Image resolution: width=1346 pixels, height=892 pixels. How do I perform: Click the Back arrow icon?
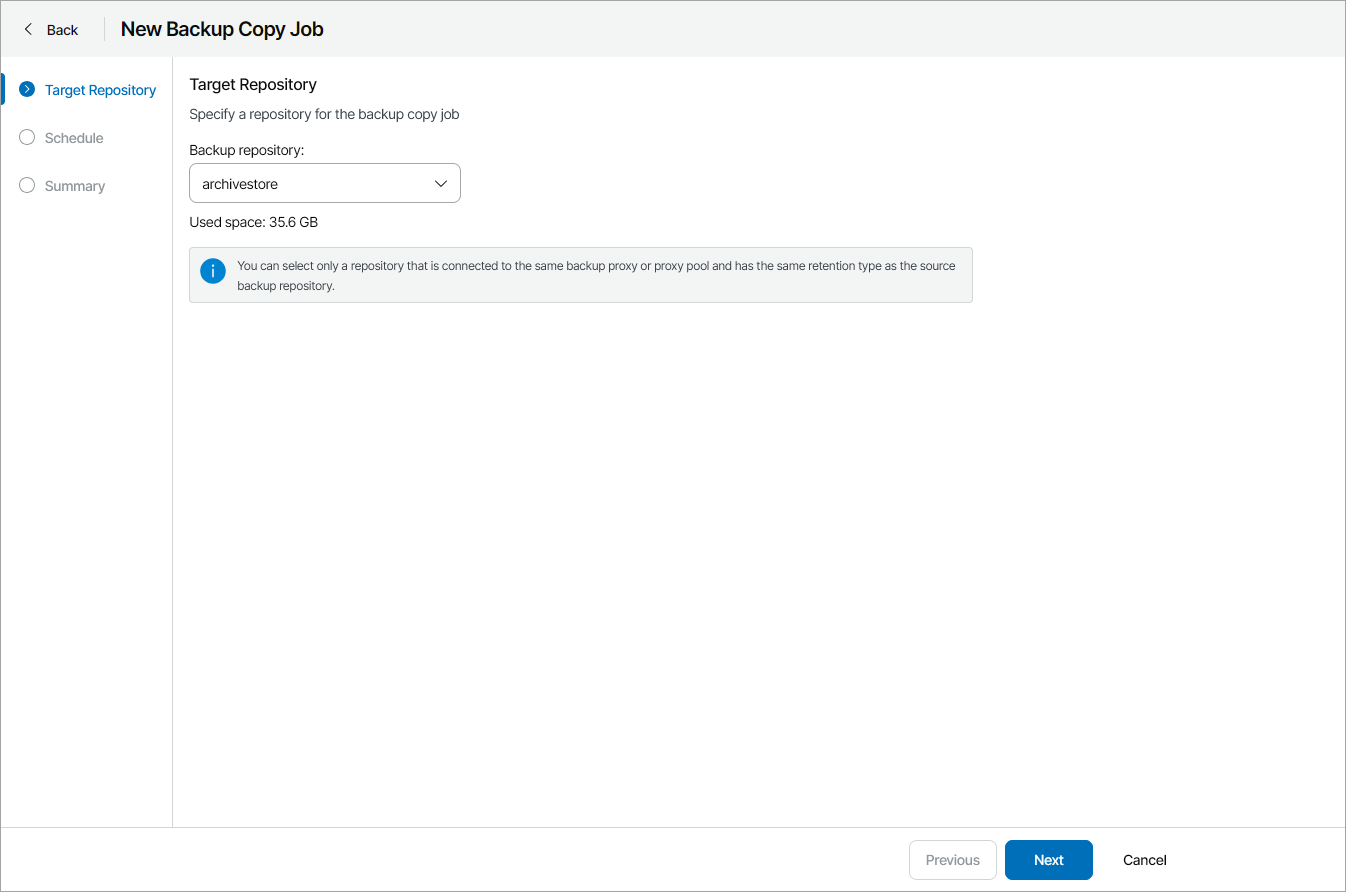[x=28, y=29]
